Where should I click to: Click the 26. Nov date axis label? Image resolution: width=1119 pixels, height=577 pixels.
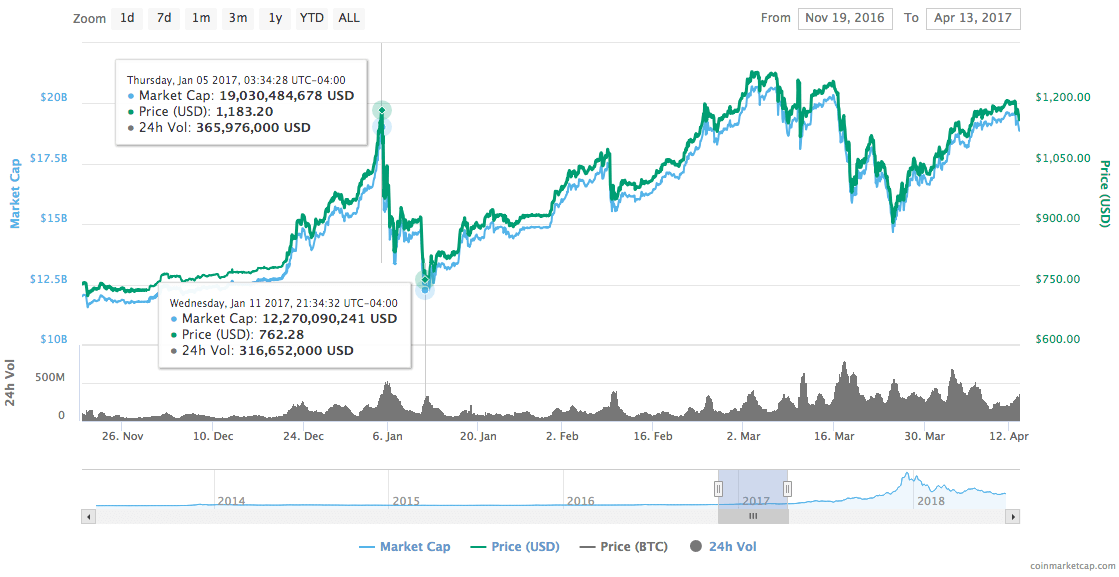(122, 436)
